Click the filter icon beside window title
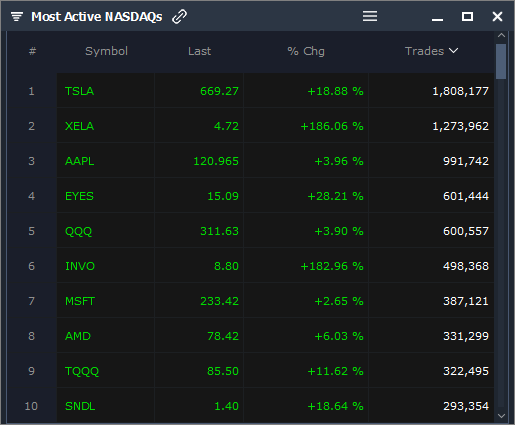Screen dimensions: 515x425 click(x=17, y=16)
